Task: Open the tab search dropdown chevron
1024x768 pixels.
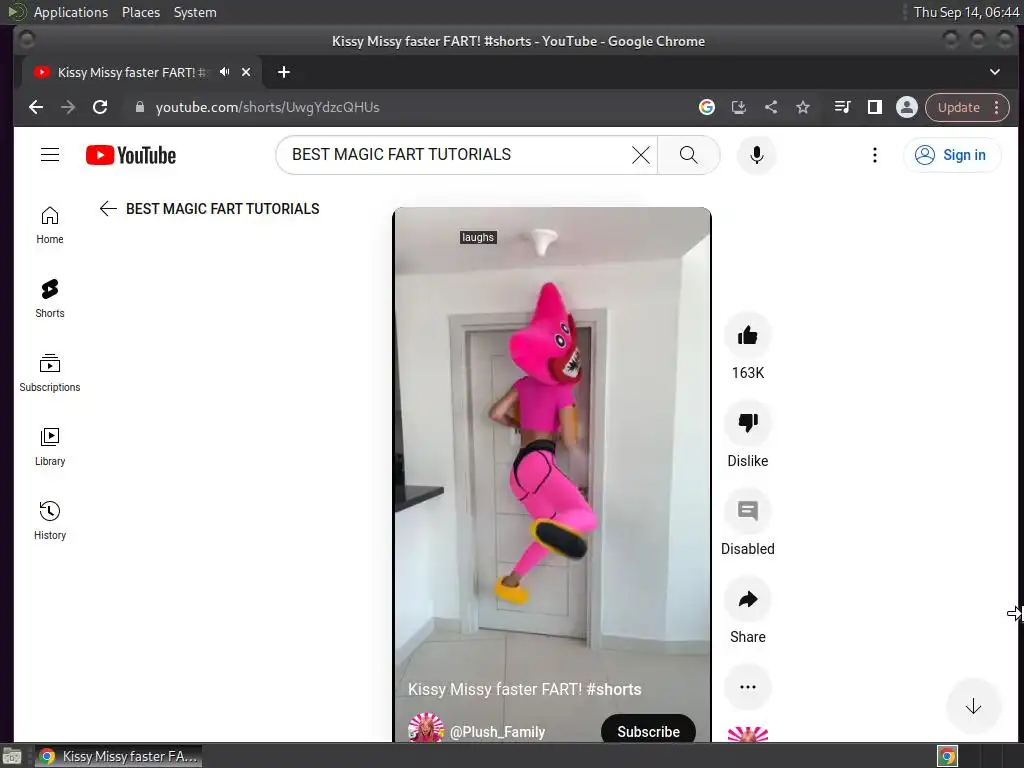Action: coord(995,72)
